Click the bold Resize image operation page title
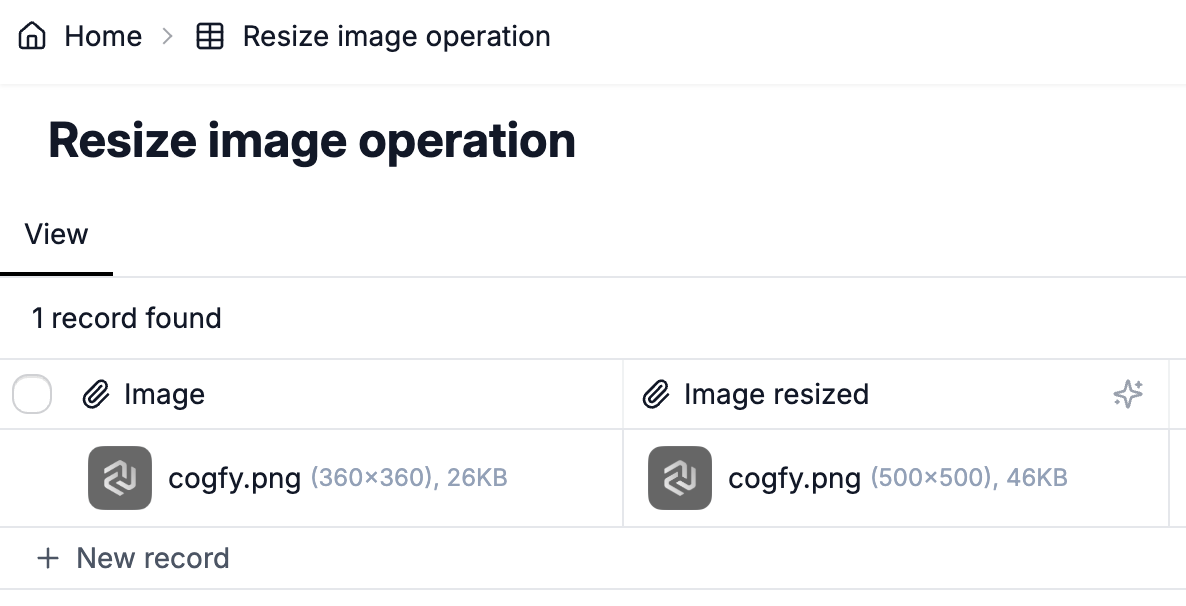The height and width of the screenshot is (606, 1186). click(x=312, y=141)
